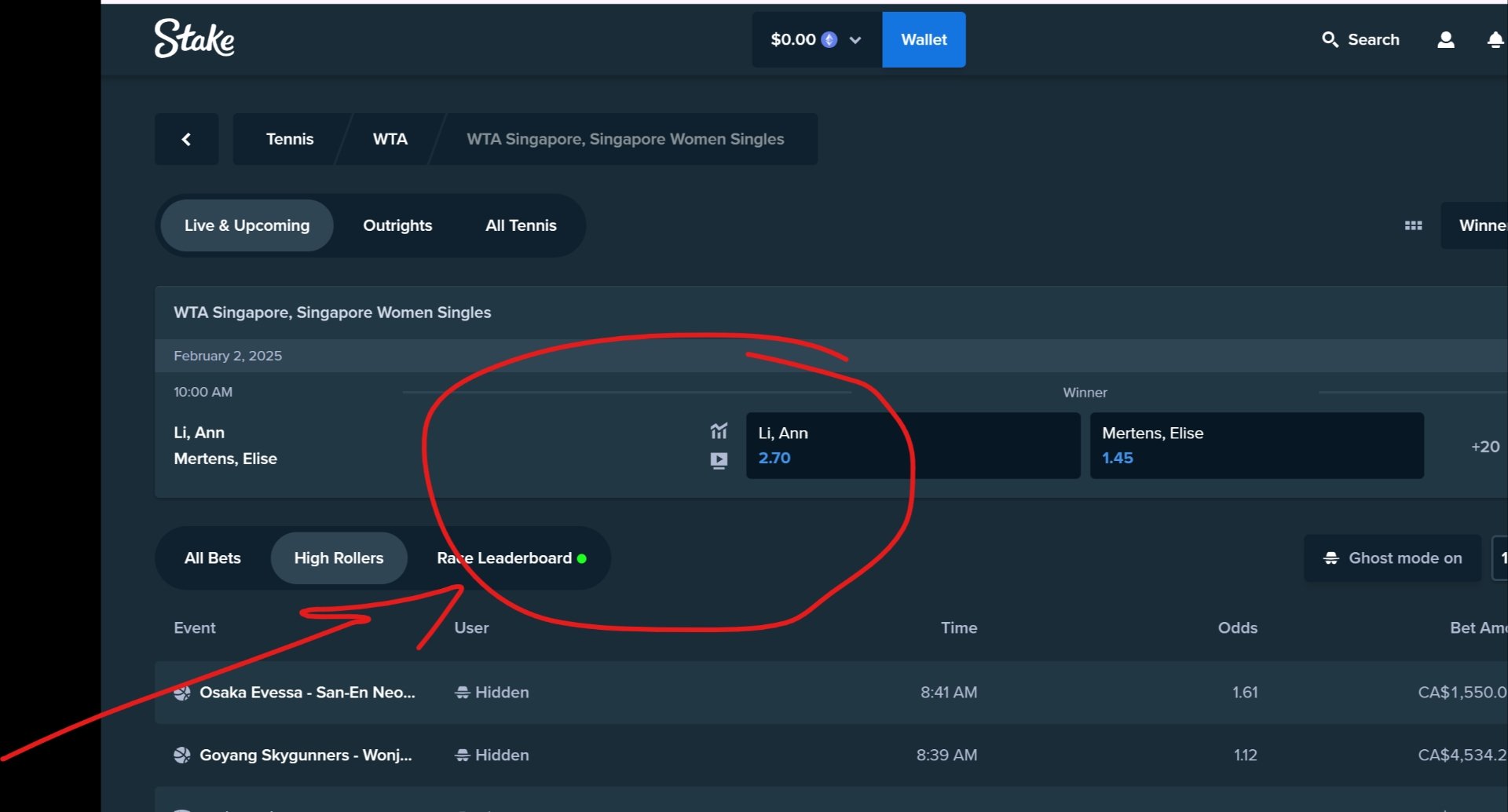Open the user profile icon

tap(1445, 39)
